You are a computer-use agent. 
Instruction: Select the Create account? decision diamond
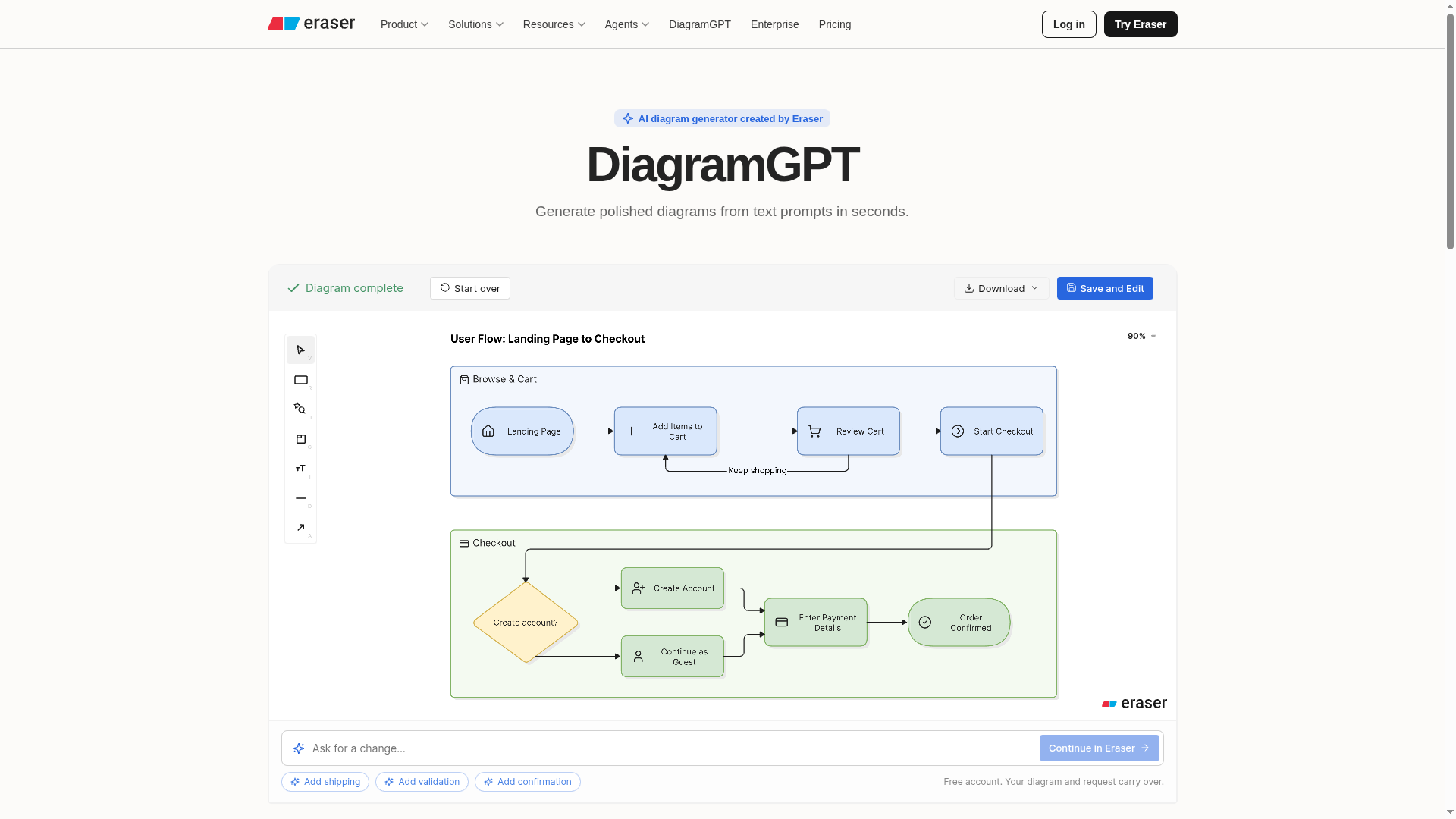click(526, 623)
